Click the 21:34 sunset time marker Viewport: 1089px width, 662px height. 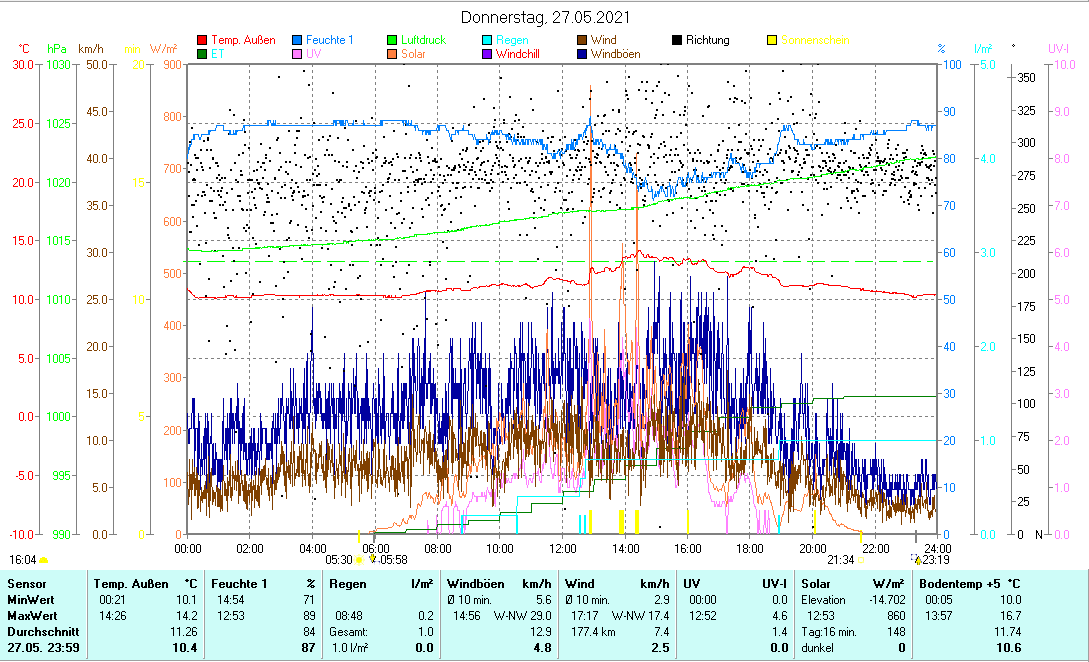point(840,560)
